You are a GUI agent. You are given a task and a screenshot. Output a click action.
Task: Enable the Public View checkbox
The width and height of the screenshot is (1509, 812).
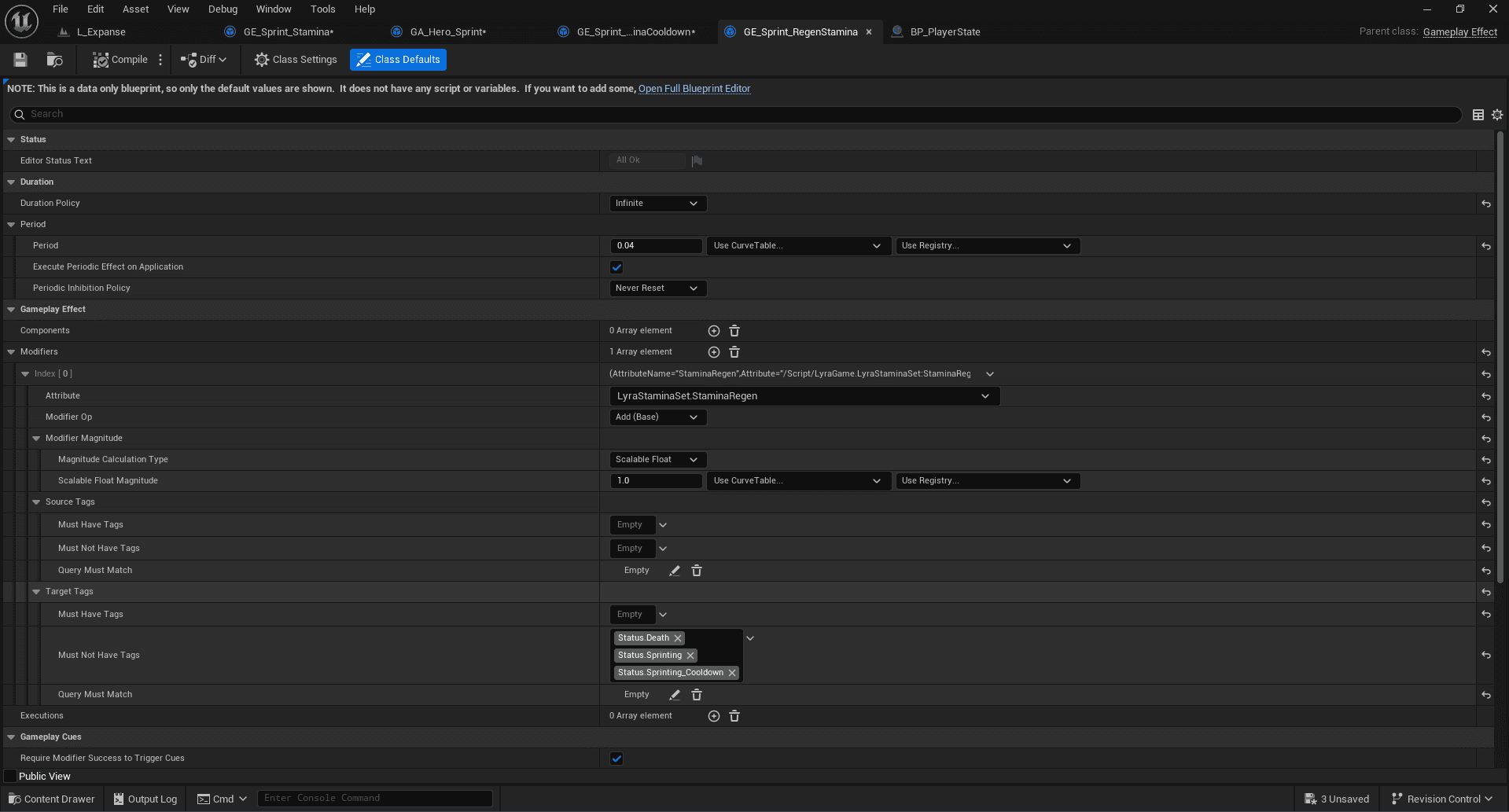(x=10, y=777)
